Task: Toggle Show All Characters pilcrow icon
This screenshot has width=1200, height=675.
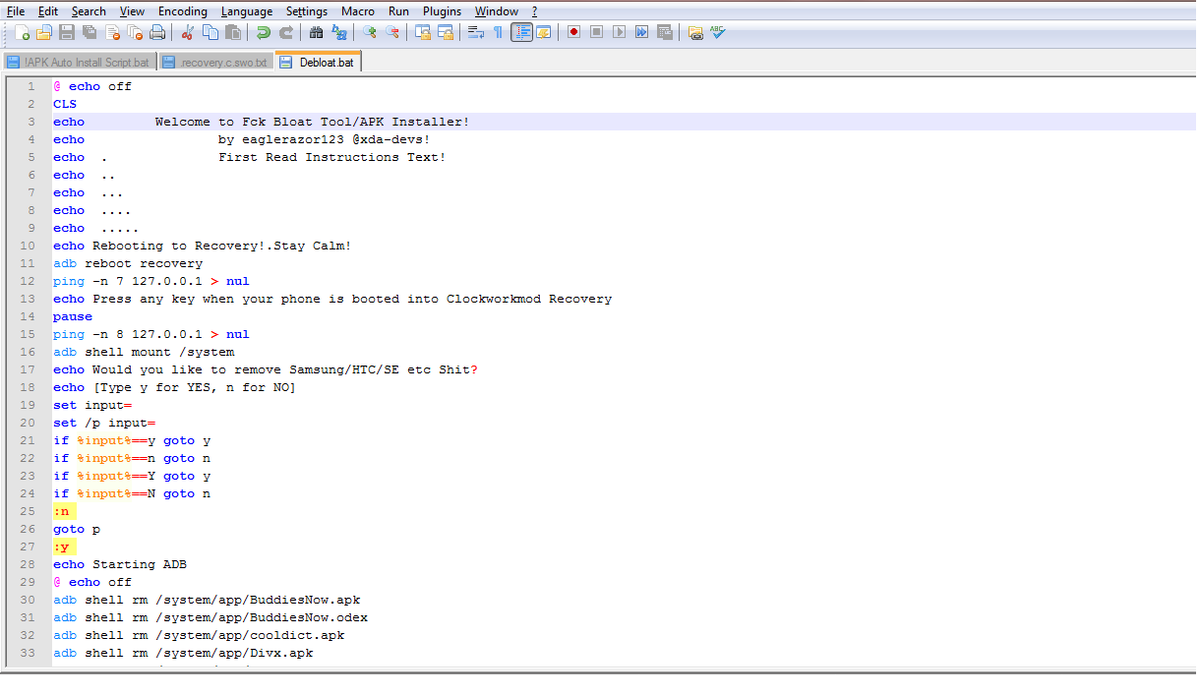Action: click(x=498, y=32)
